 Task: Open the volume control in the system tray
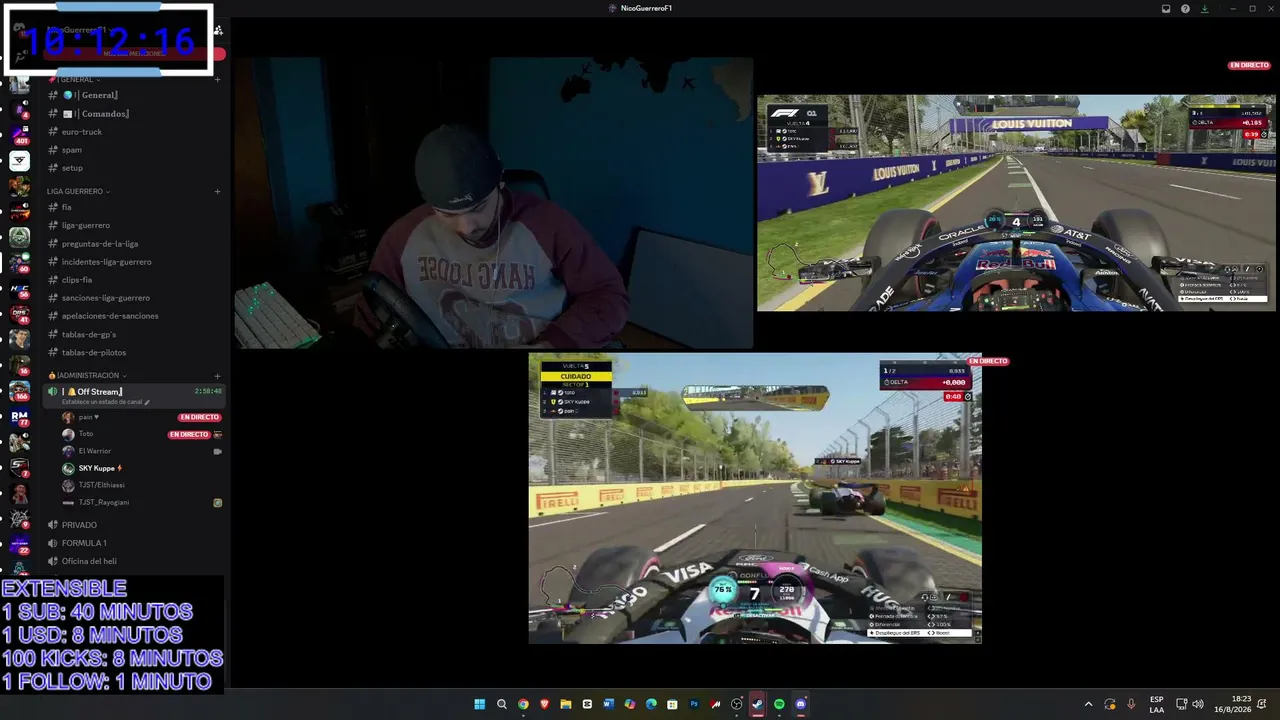pyautogui.click(x=1198, y=704)
